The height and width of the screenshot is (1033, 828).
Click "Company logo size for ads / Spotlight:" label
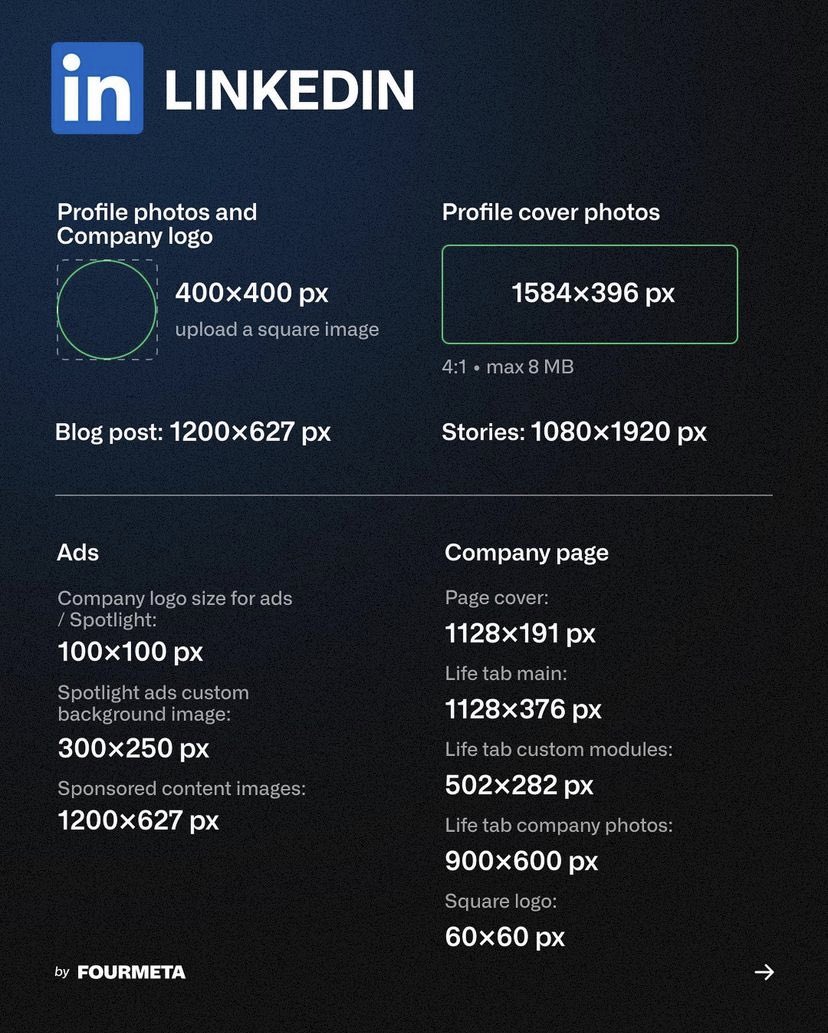point(175,609)
